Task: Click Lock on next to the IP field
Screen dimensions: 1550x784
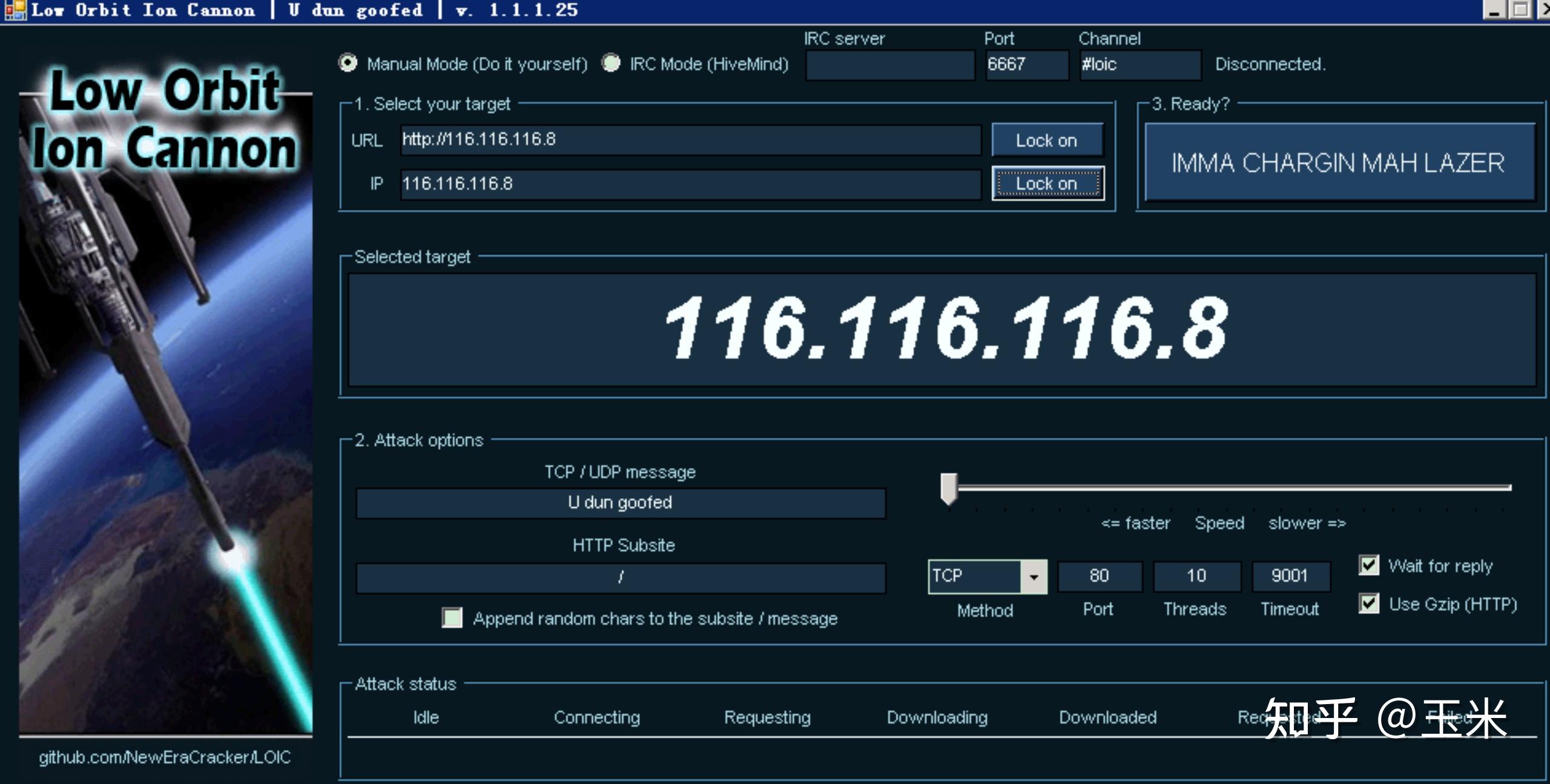Action: coord(1047,183)
